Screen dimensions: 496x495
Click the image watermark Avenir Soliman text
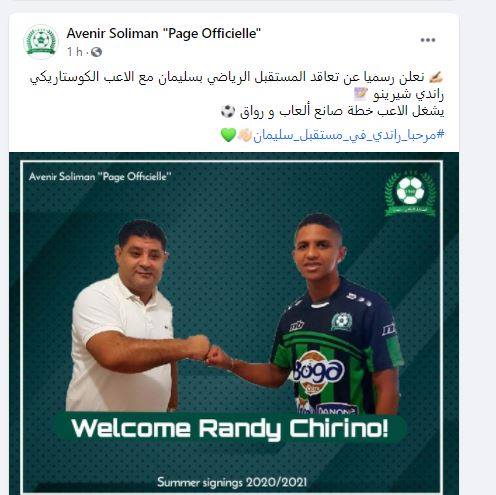coord(100,177)
